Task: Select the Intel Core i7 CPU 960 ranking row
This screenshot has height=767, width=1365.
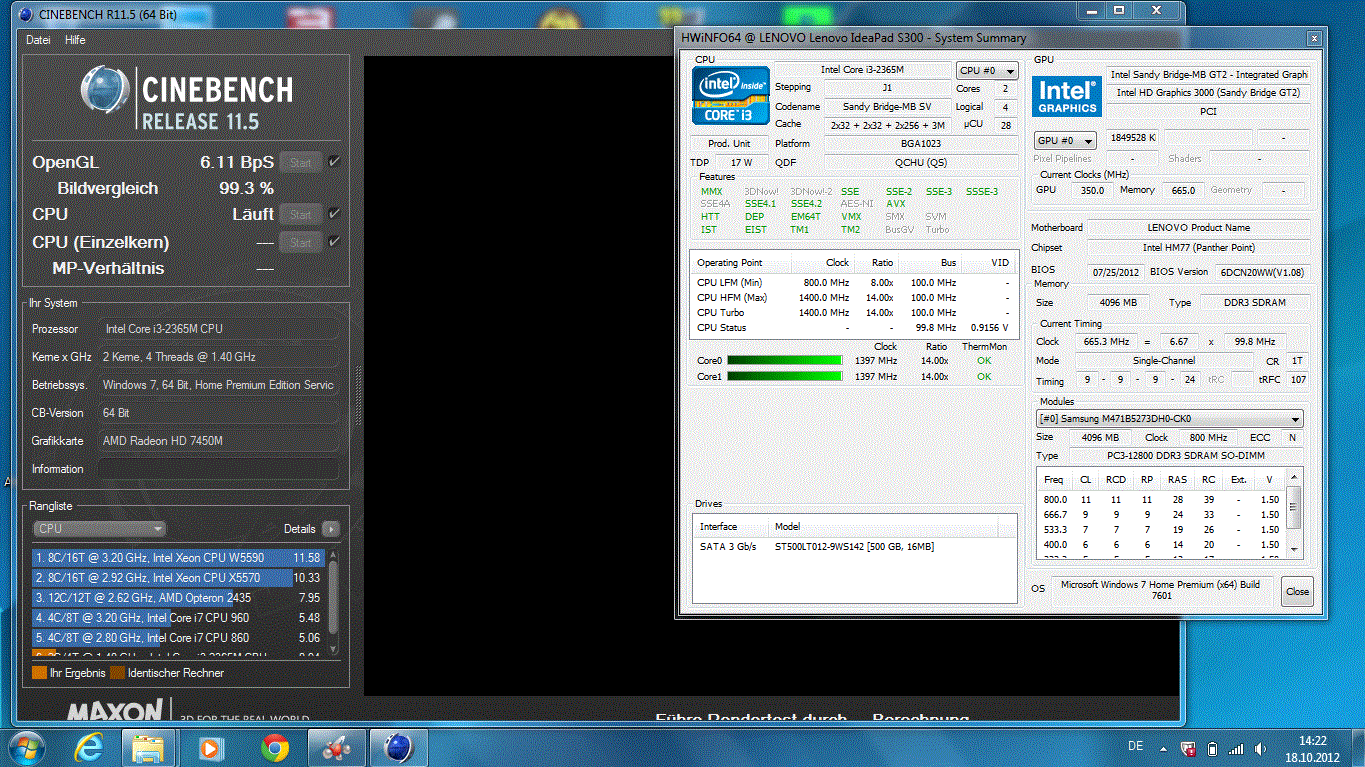Action: pos(178,618)
